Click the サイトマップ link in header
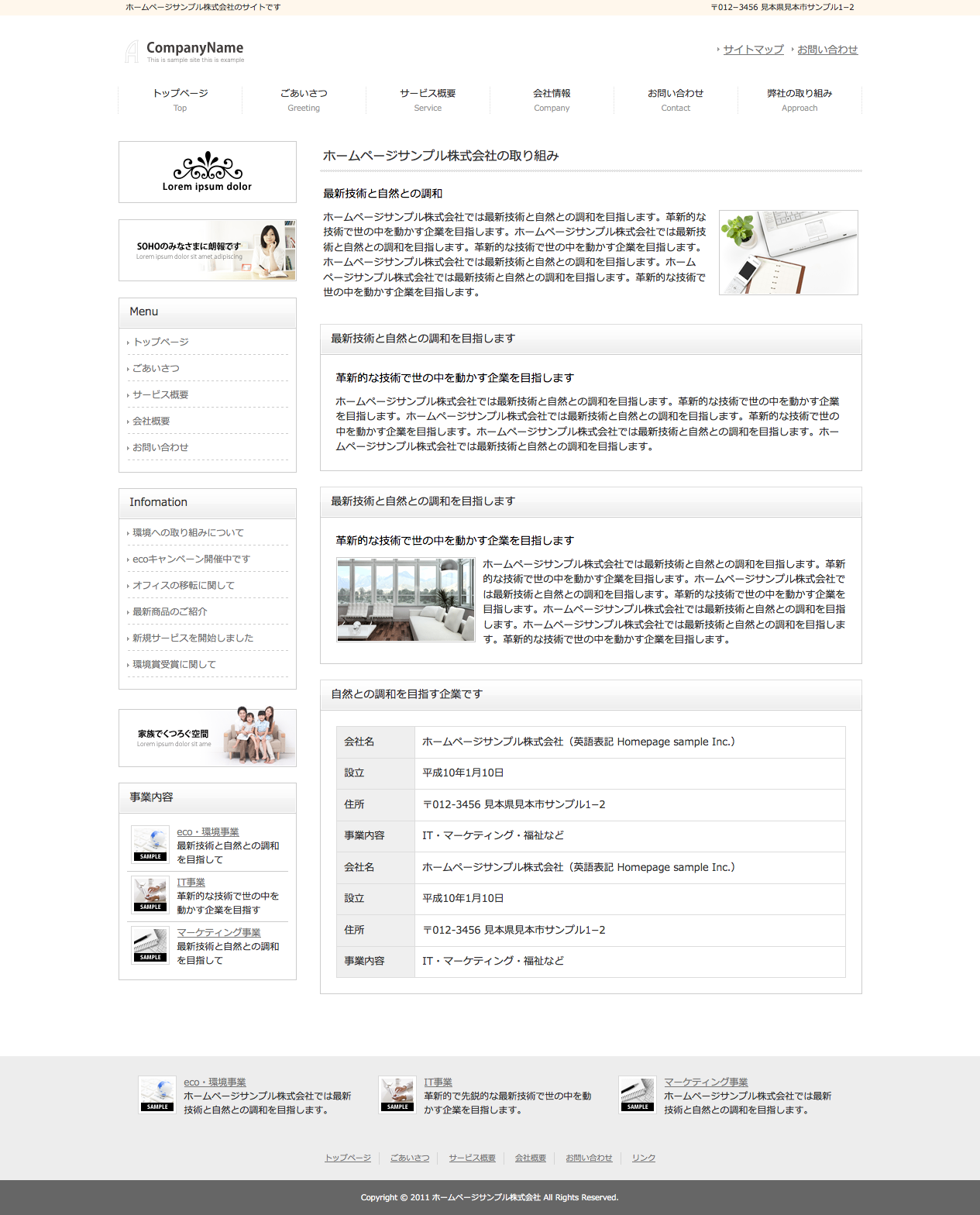Screen dimensions: 980x1215 (753, 50)
